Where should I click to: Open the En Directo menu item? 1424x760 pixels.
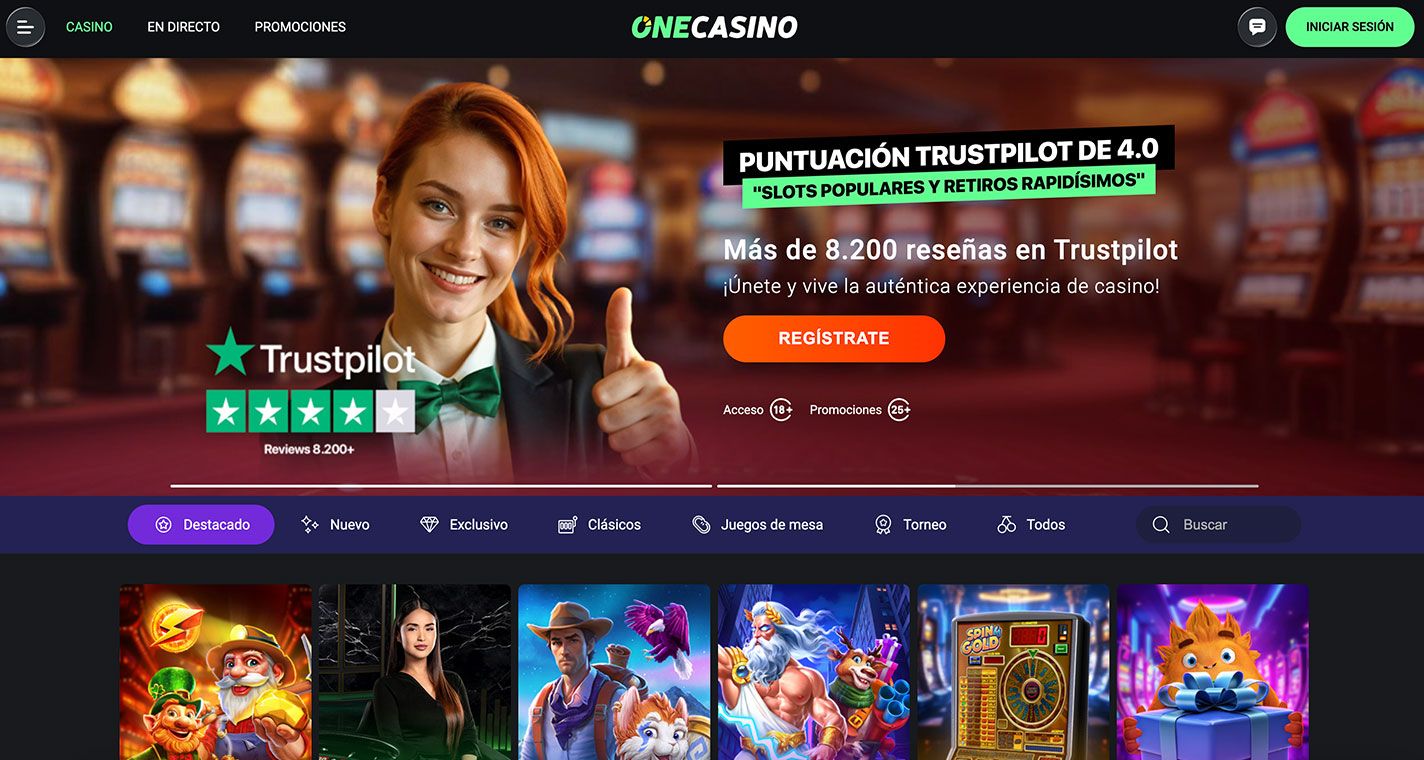(183, 27)
